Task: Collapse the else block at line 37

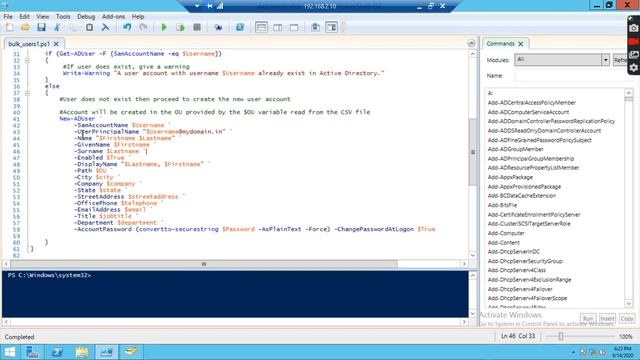Action: (27, 93)
